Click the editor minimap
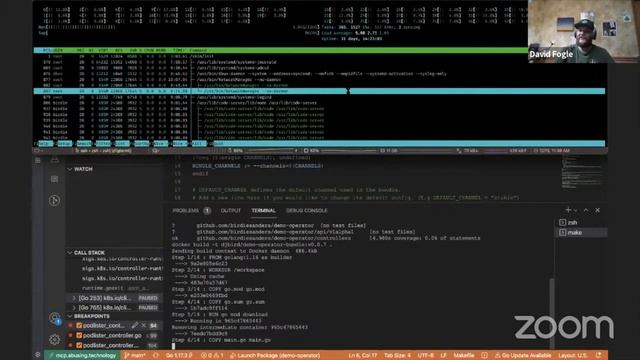 click(582, 173)
